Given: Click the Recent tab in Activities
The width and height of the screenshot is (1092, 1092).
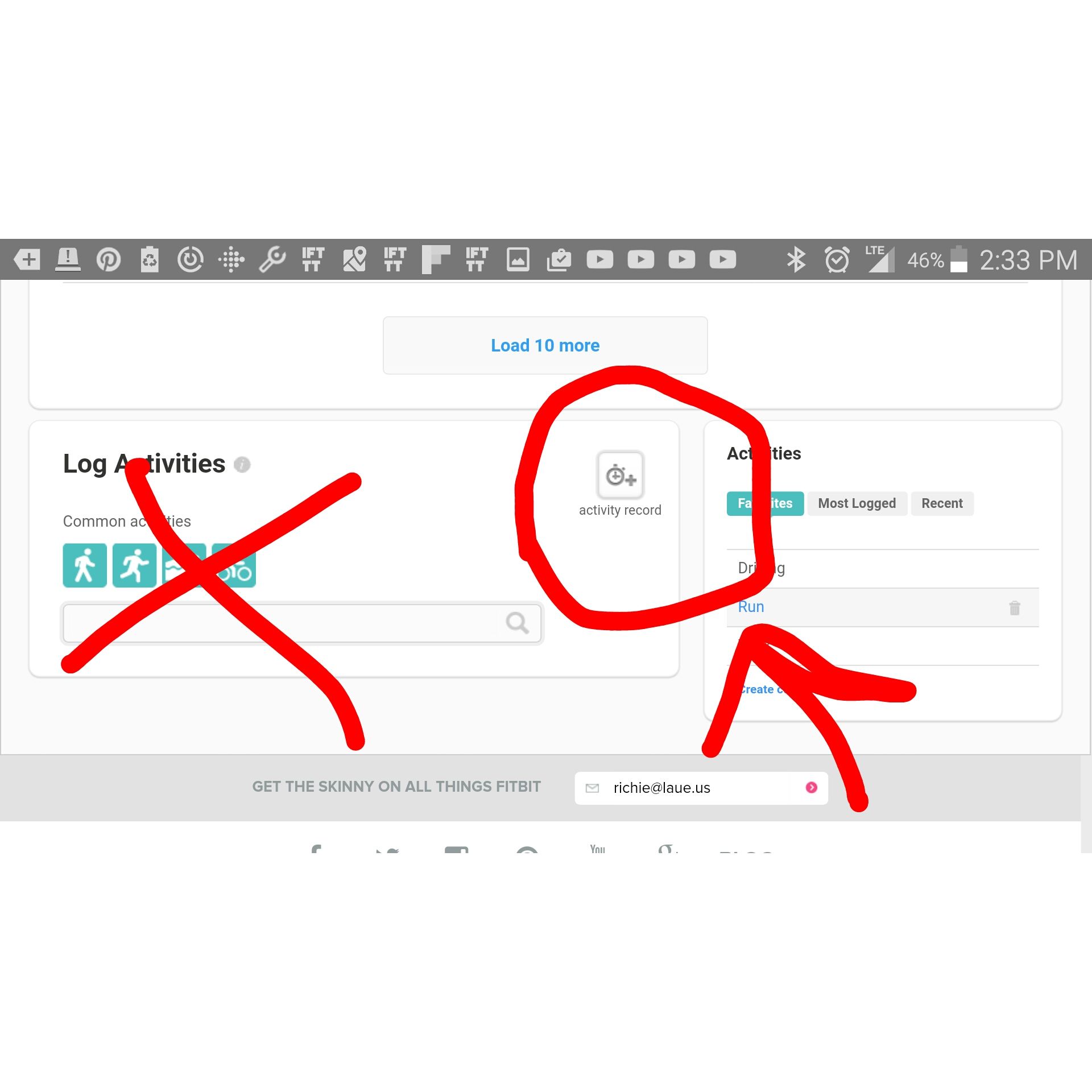Looking at the screenshot, I should 942,502.
